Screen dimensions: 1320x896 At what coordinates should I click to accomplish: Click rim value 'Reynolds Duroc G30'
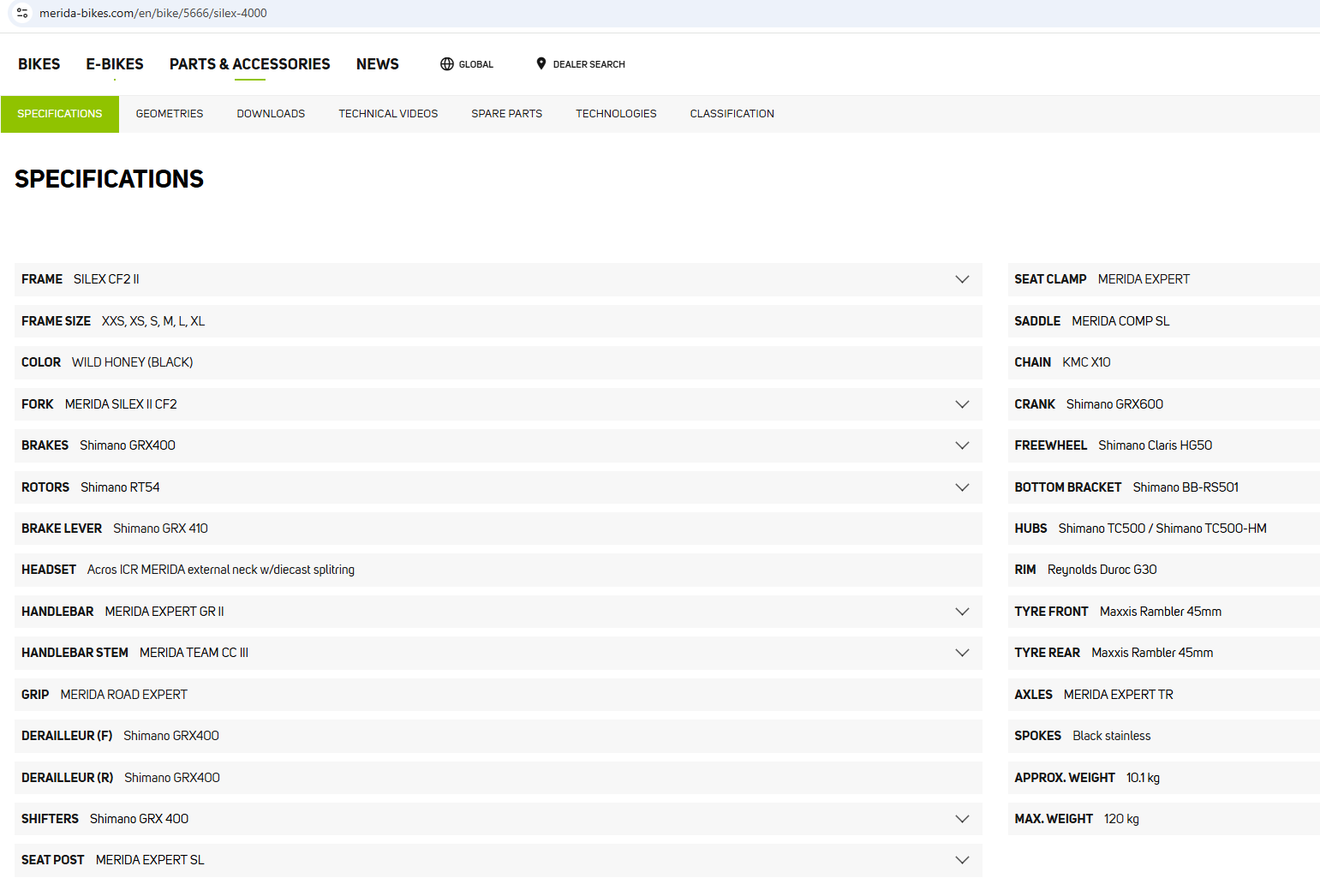[1102, 570]
